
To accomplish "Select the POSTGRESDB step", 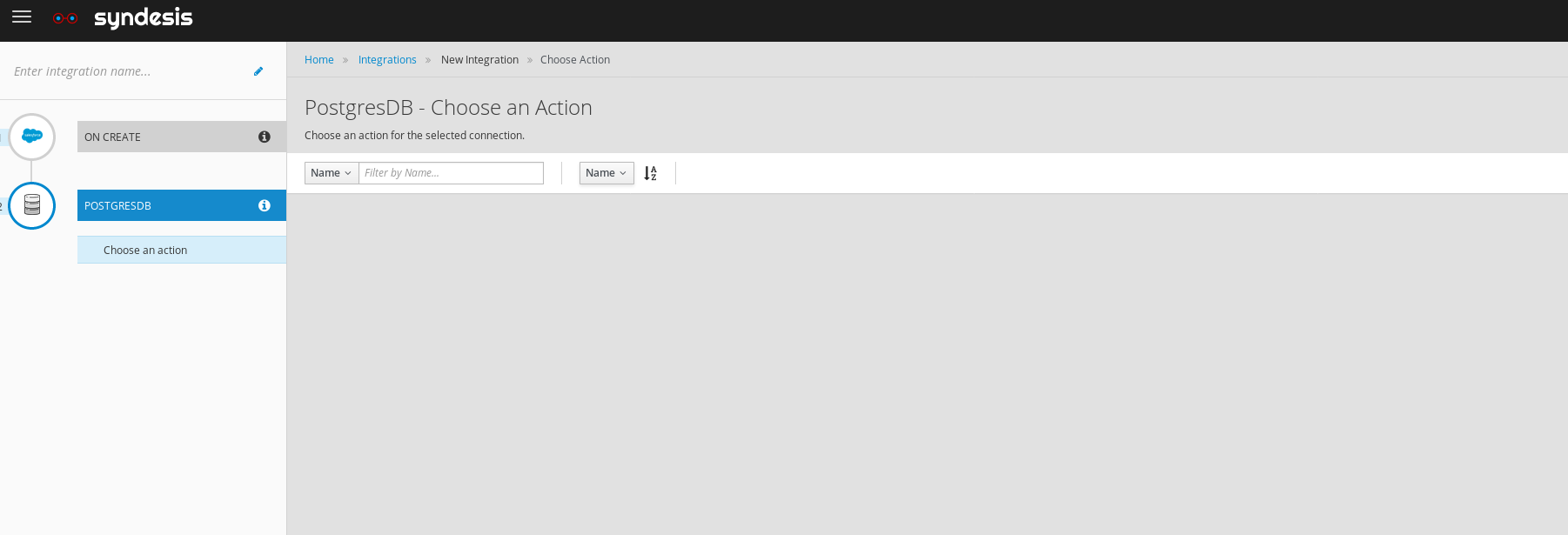I will pyautogui.click(x=182, y=205).
